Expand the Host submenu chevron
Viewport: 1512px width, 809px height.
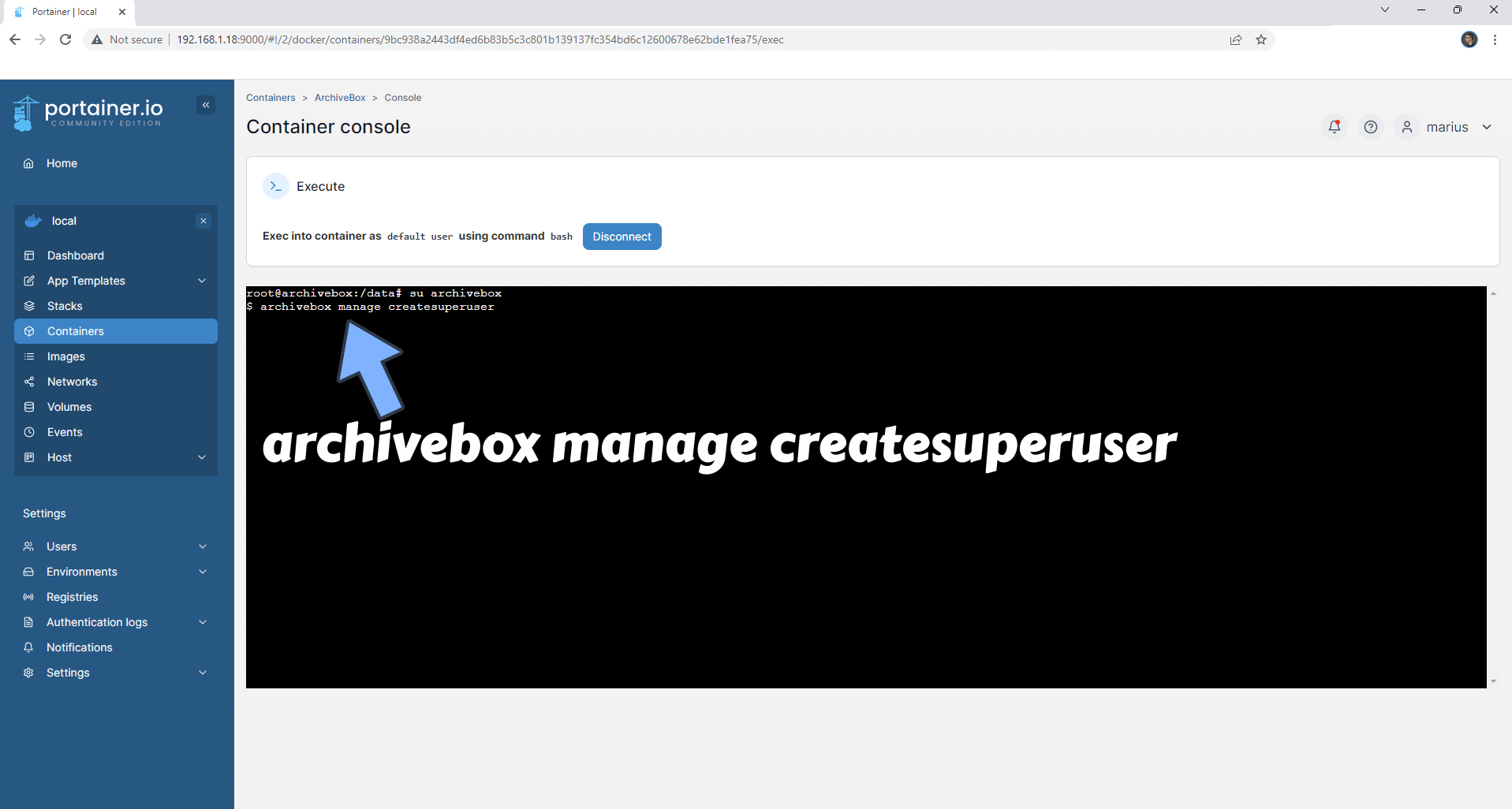tap(202, 457)
